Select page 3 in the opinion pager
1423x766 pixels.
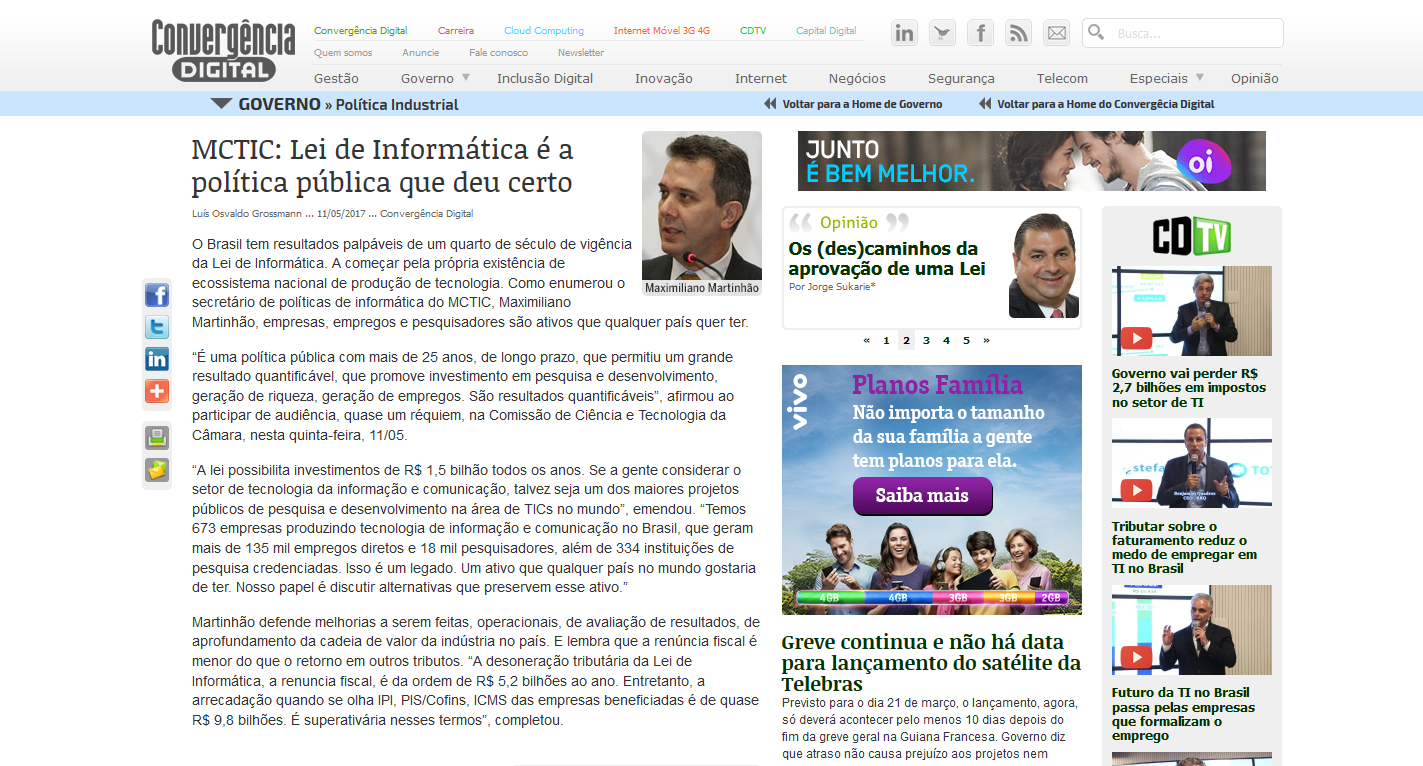[926, 340]
